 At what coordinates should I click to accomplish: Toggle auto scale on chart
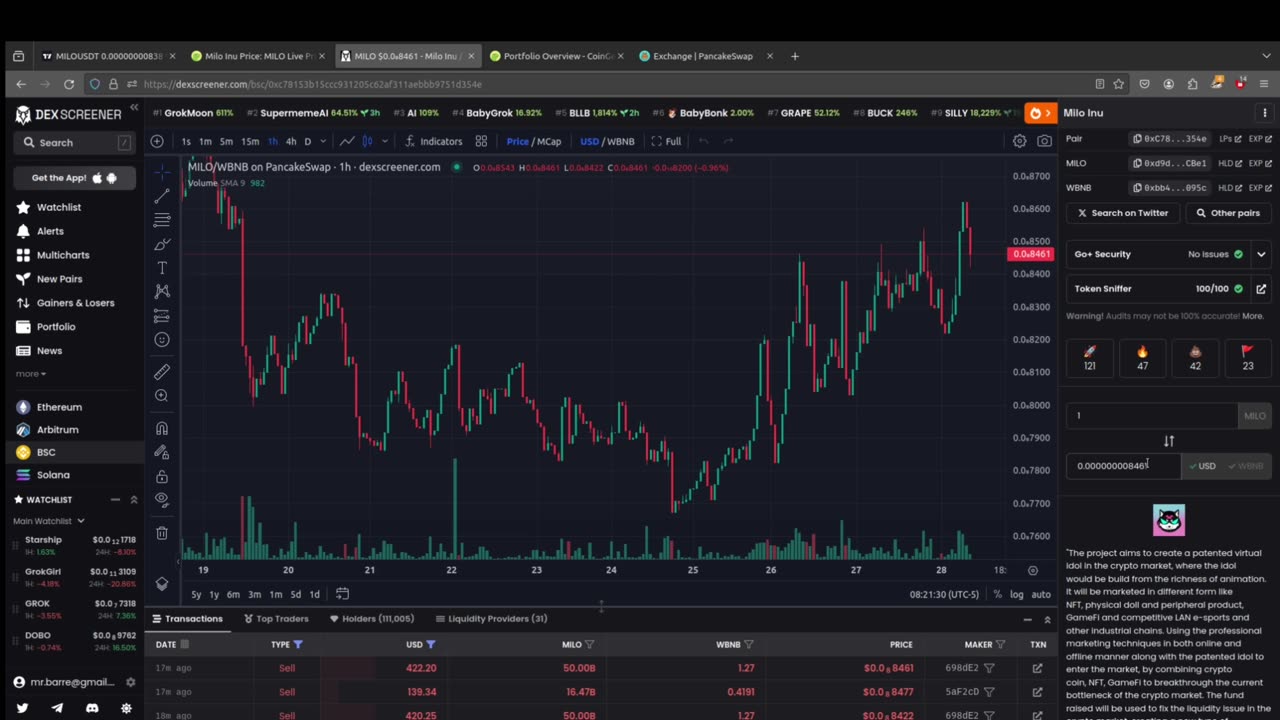tap(1041, 594)
